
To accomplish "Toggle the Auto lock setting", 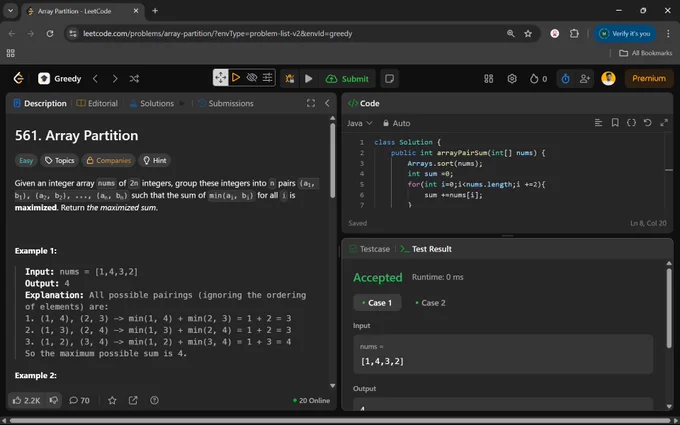I will [396, 123].
